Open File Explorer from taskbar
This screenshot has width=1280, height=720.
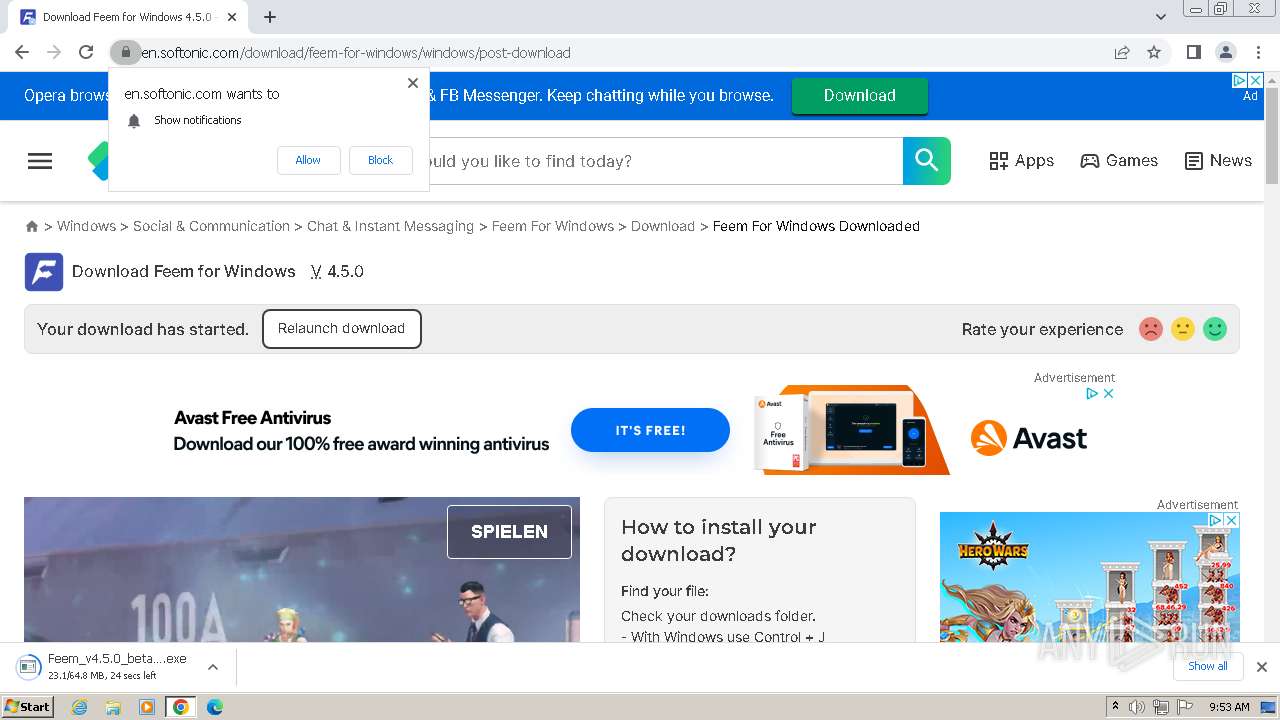[113, 707]
